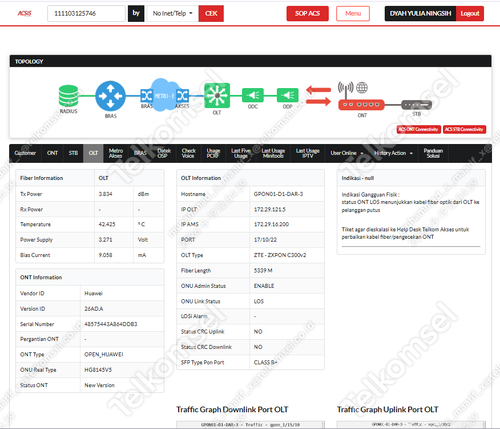
Task: Click the Logout button
Action: pyautogui.click(x=470, y=14)
